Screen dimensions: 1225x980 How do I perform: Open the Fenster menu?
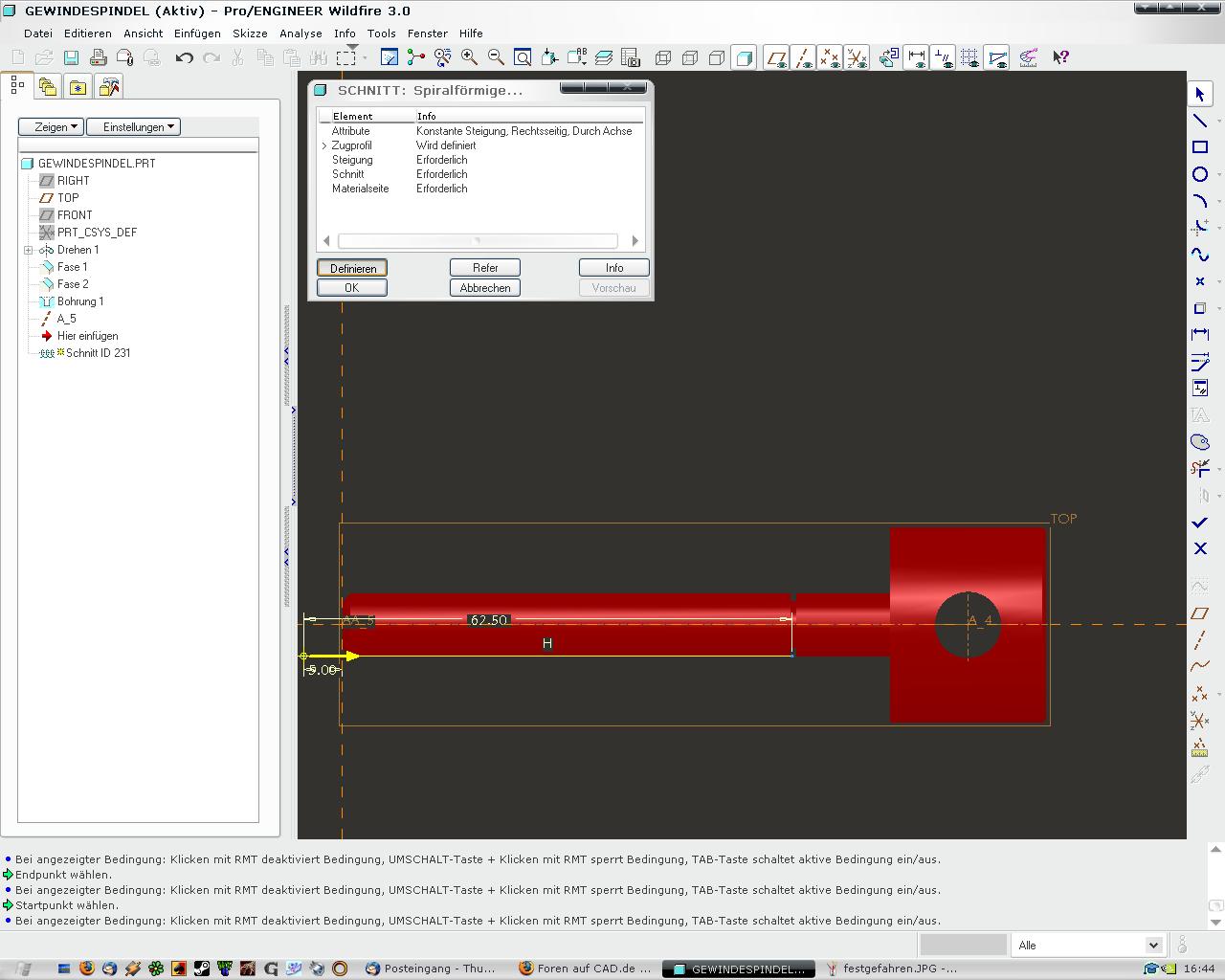tap(427, 33)
